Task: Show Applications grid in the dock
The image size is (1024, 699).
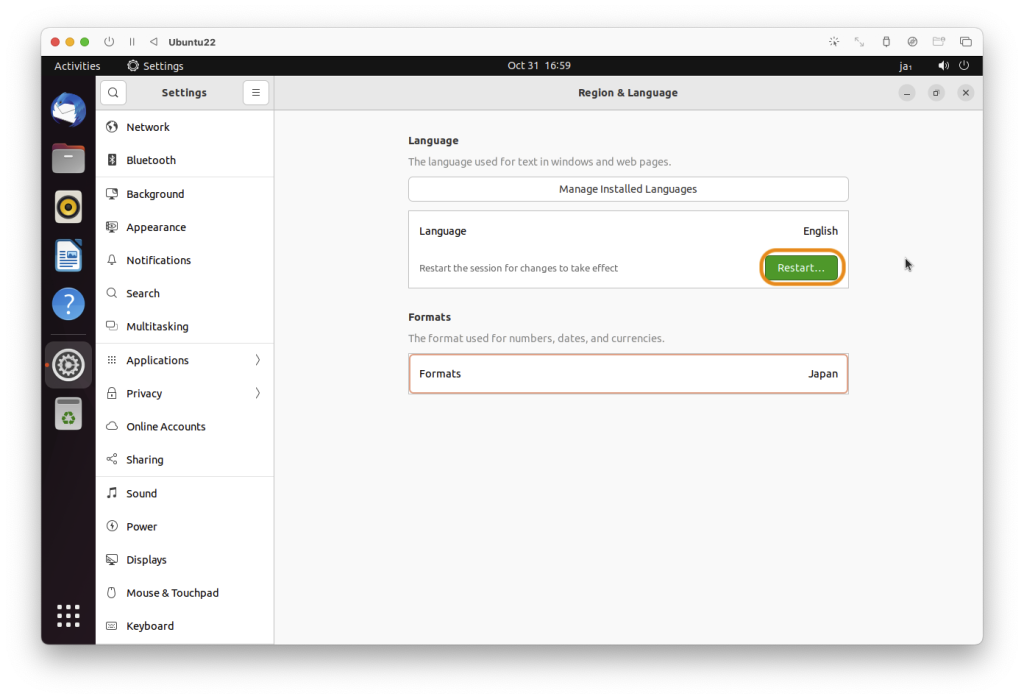Action: (69, 616)
